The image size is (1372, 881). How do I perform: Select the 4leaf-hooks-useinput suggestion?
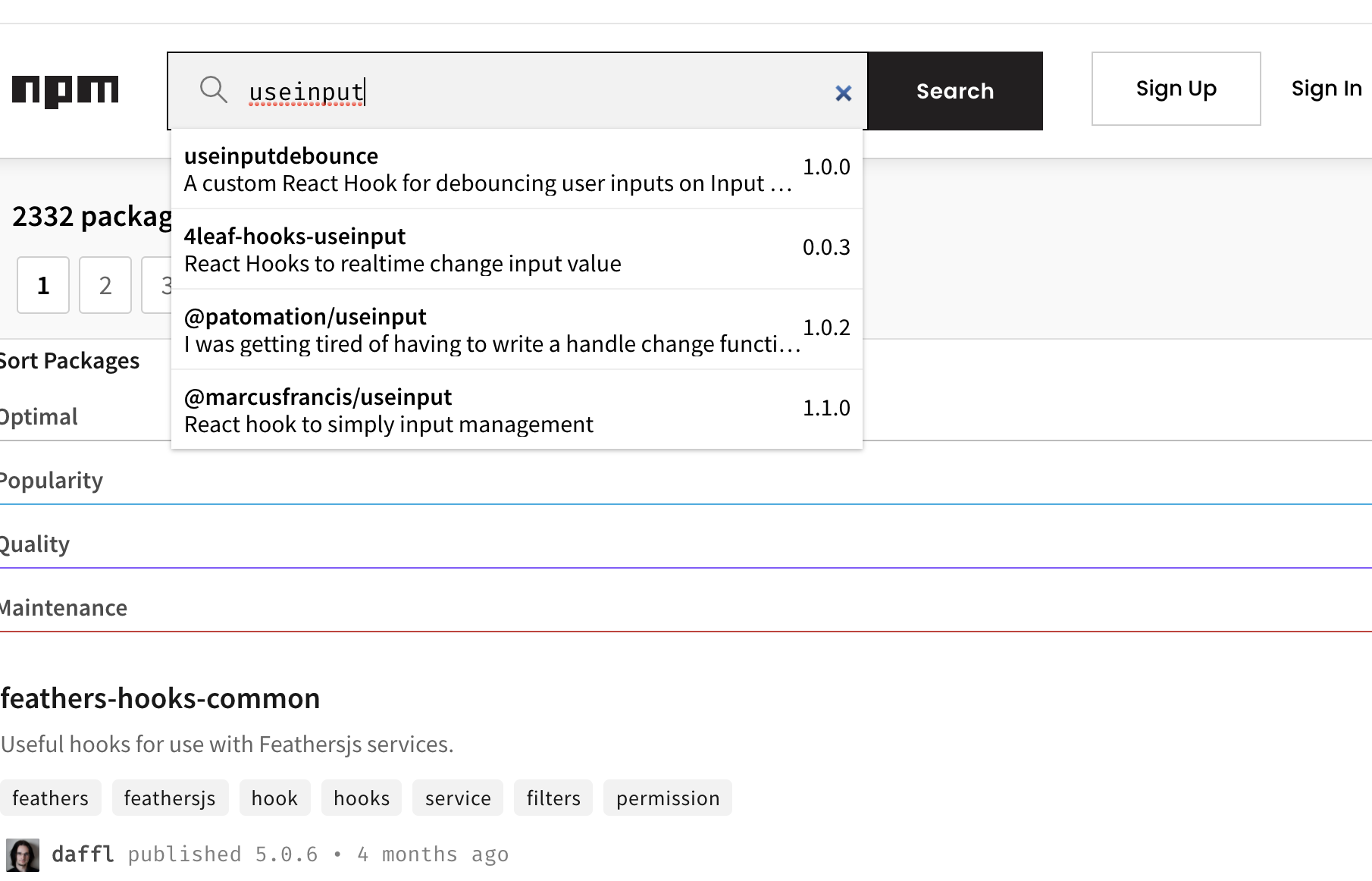[517, 249]
